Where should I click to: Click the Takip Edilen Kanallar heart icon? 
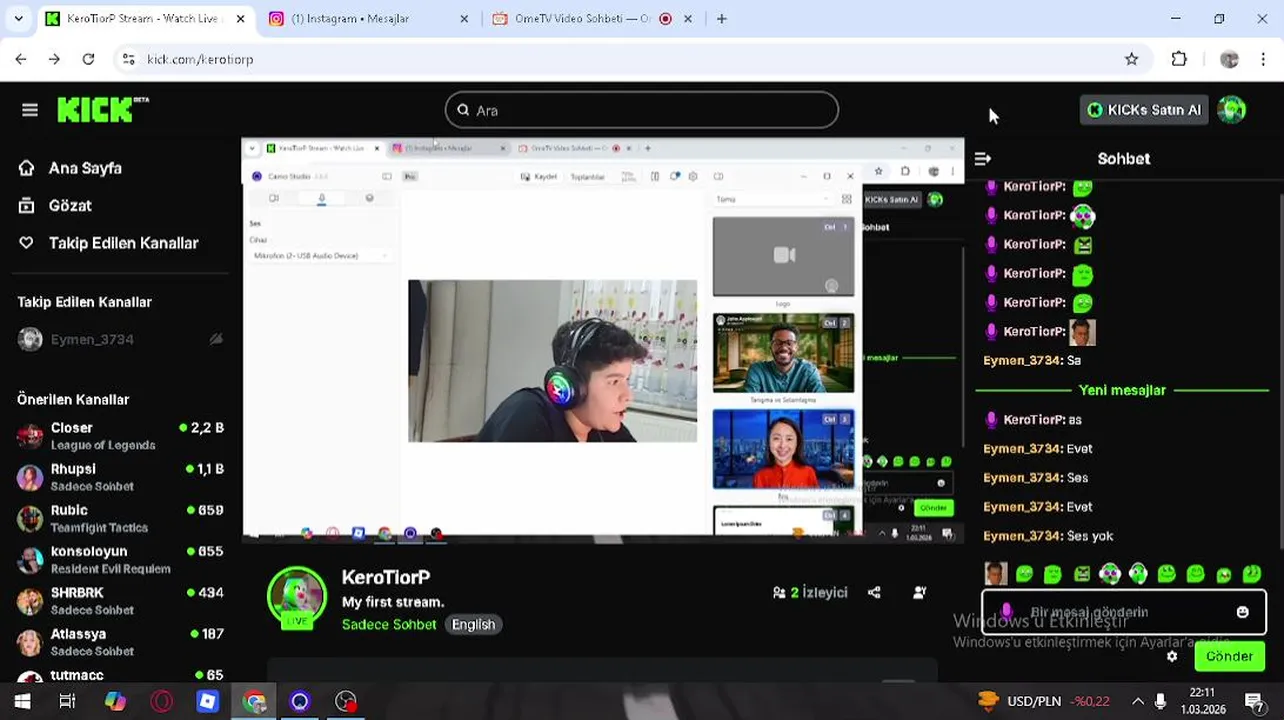click(x=27, y=243)
